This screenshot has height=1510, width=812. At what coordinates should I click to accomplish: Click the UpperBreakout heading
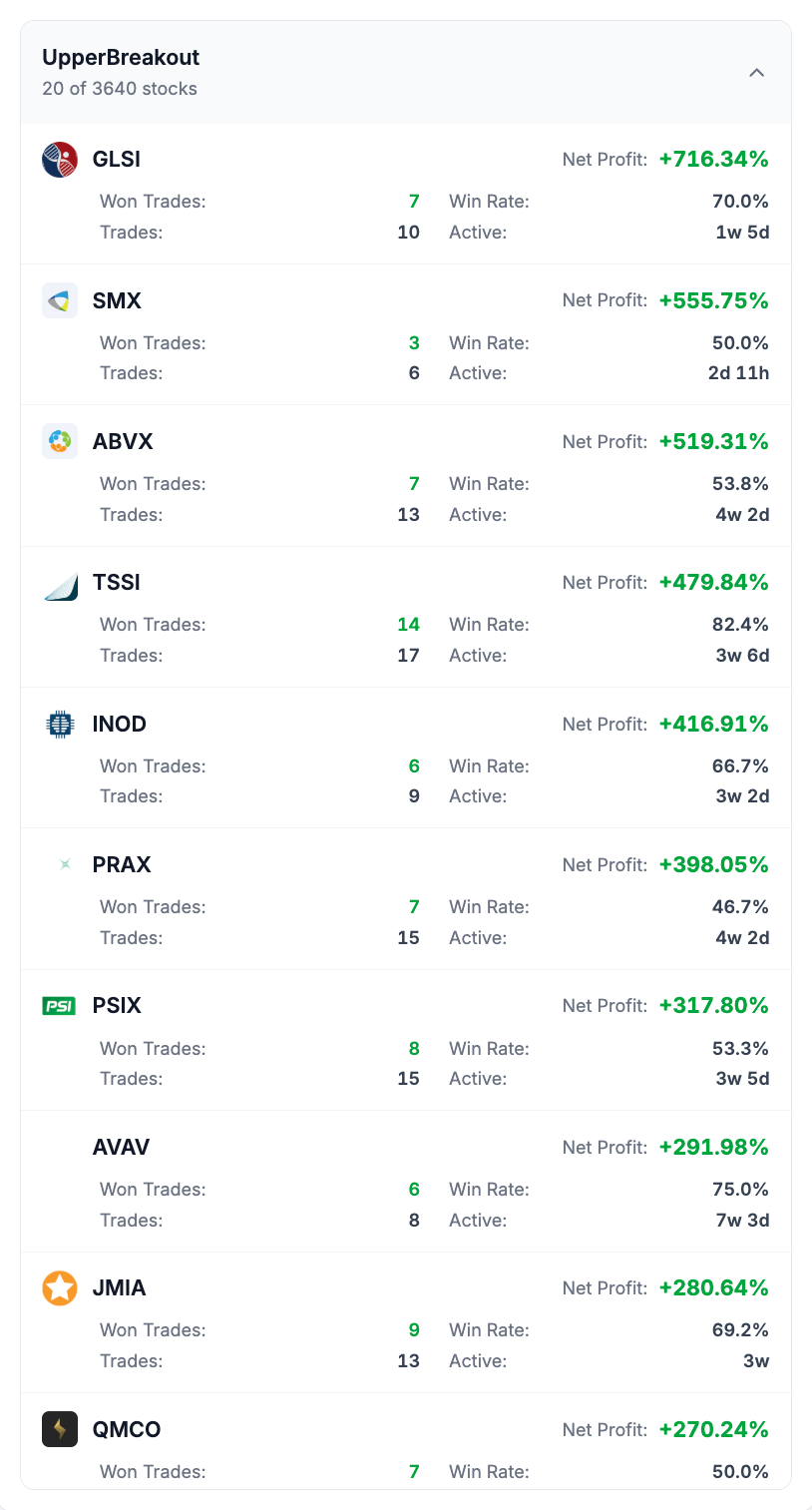click(x=120, y=57)
